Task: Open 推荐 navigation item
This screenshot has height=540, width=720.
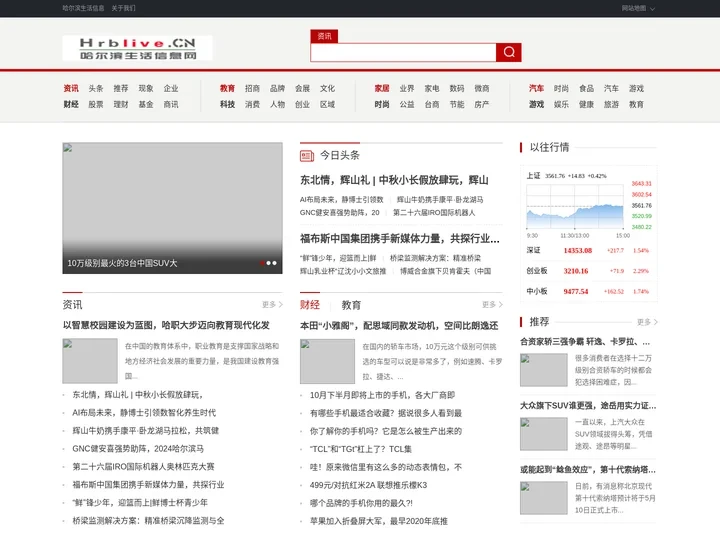Action: (x=121, y=88)
